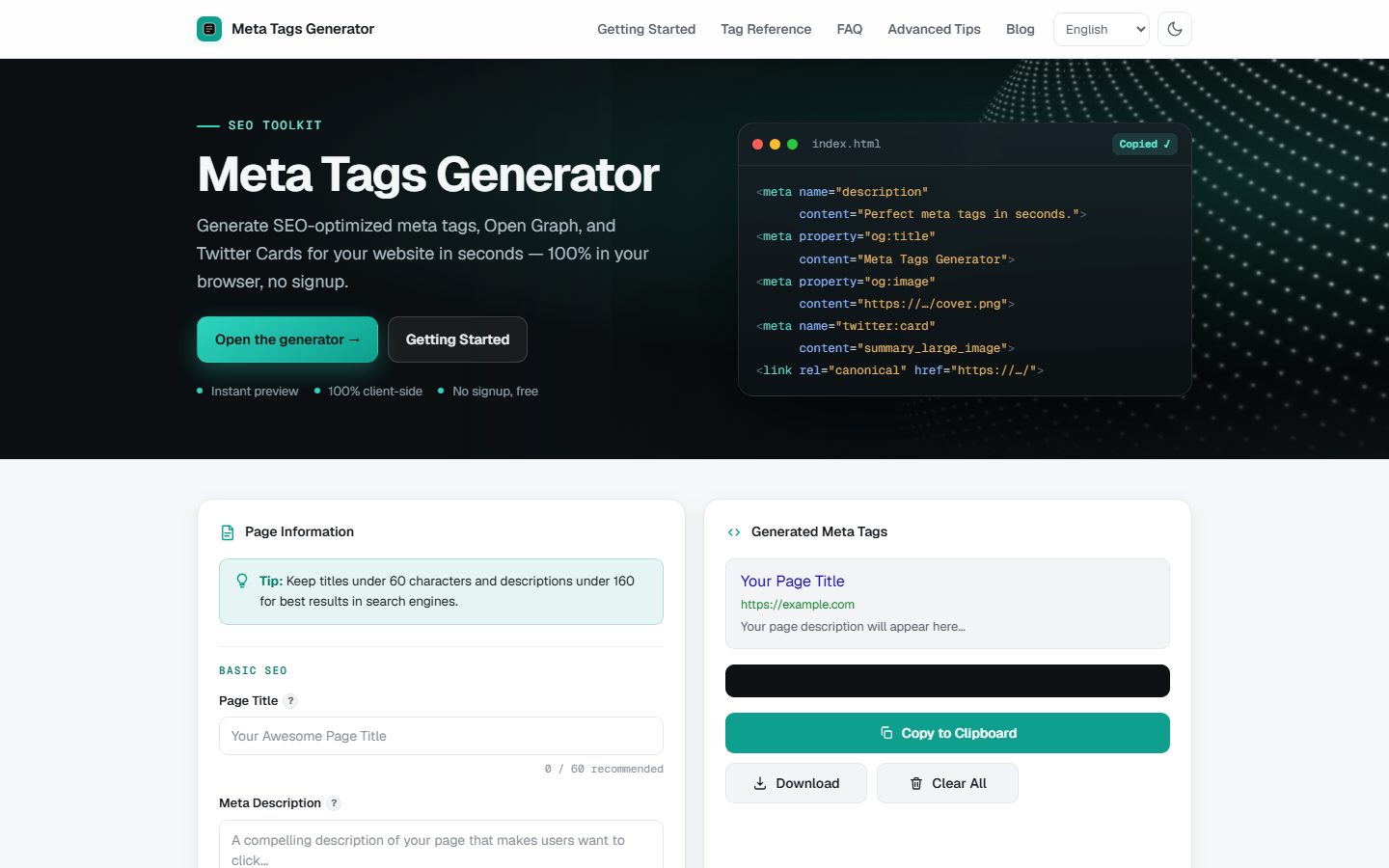
Task: Click the lightbulb Tip icon
Action: (x=242, y=581)
